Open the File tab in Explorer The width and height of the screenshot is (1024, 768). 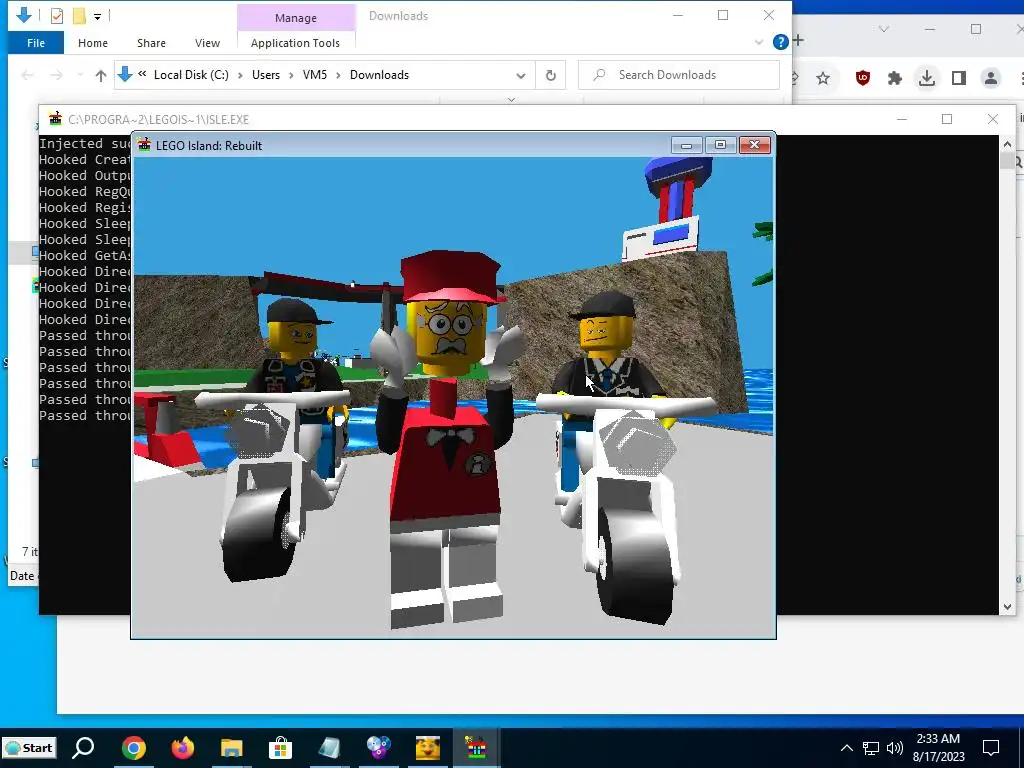coord(36,43)
